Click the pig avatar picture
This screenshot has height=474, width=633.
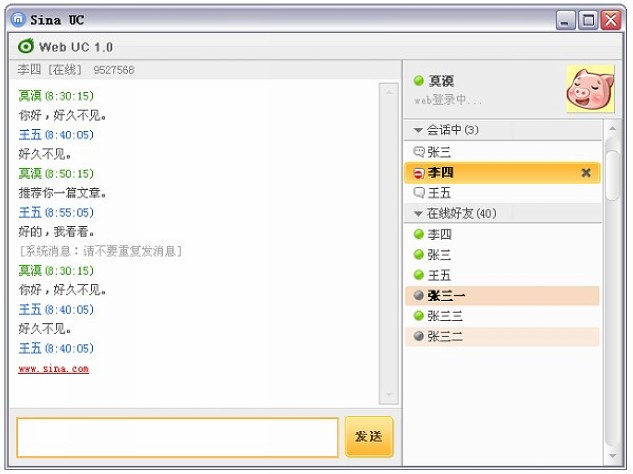[591, 89]
